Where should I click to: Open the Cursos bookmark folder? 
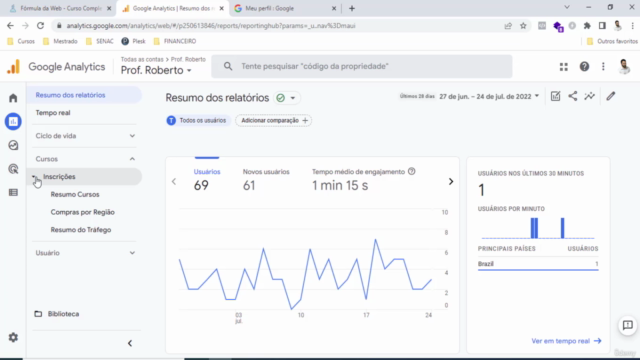click(x=21, y=41)
